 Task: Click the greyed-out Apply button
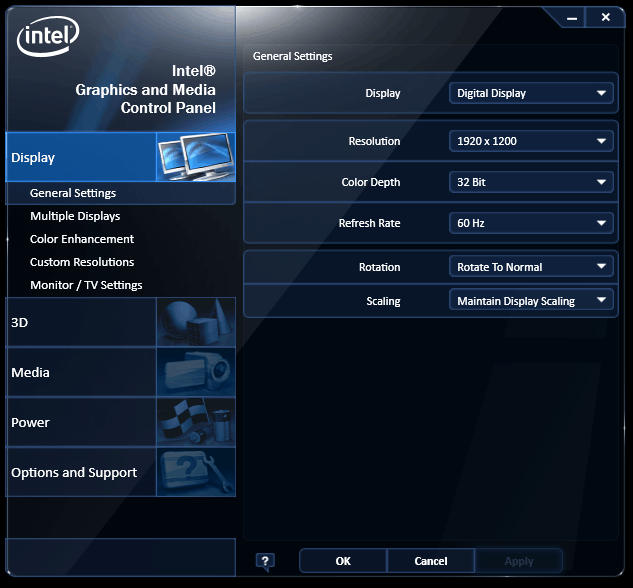pyautogui.click(x=519, y=561)
